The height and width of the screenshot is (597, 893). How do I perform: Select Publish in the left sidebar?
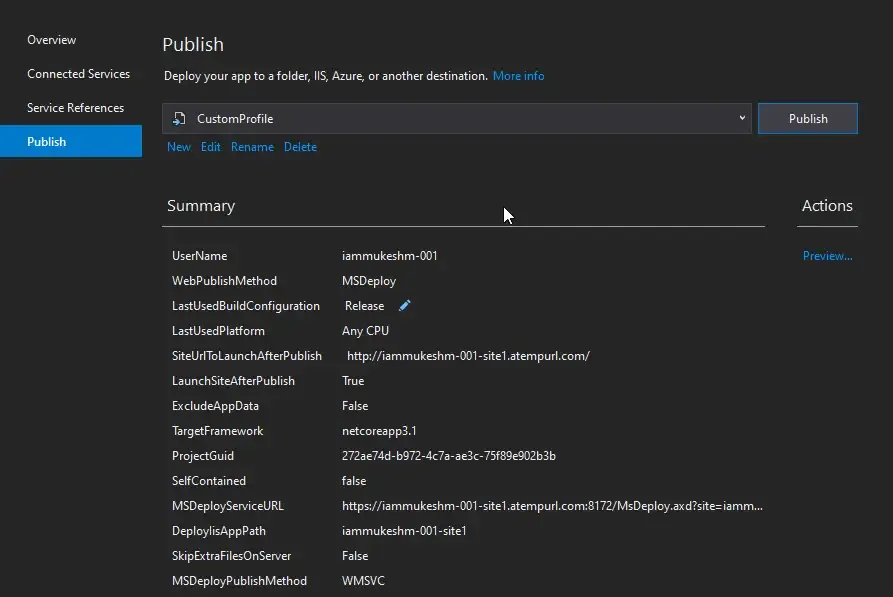coord(46,141)
